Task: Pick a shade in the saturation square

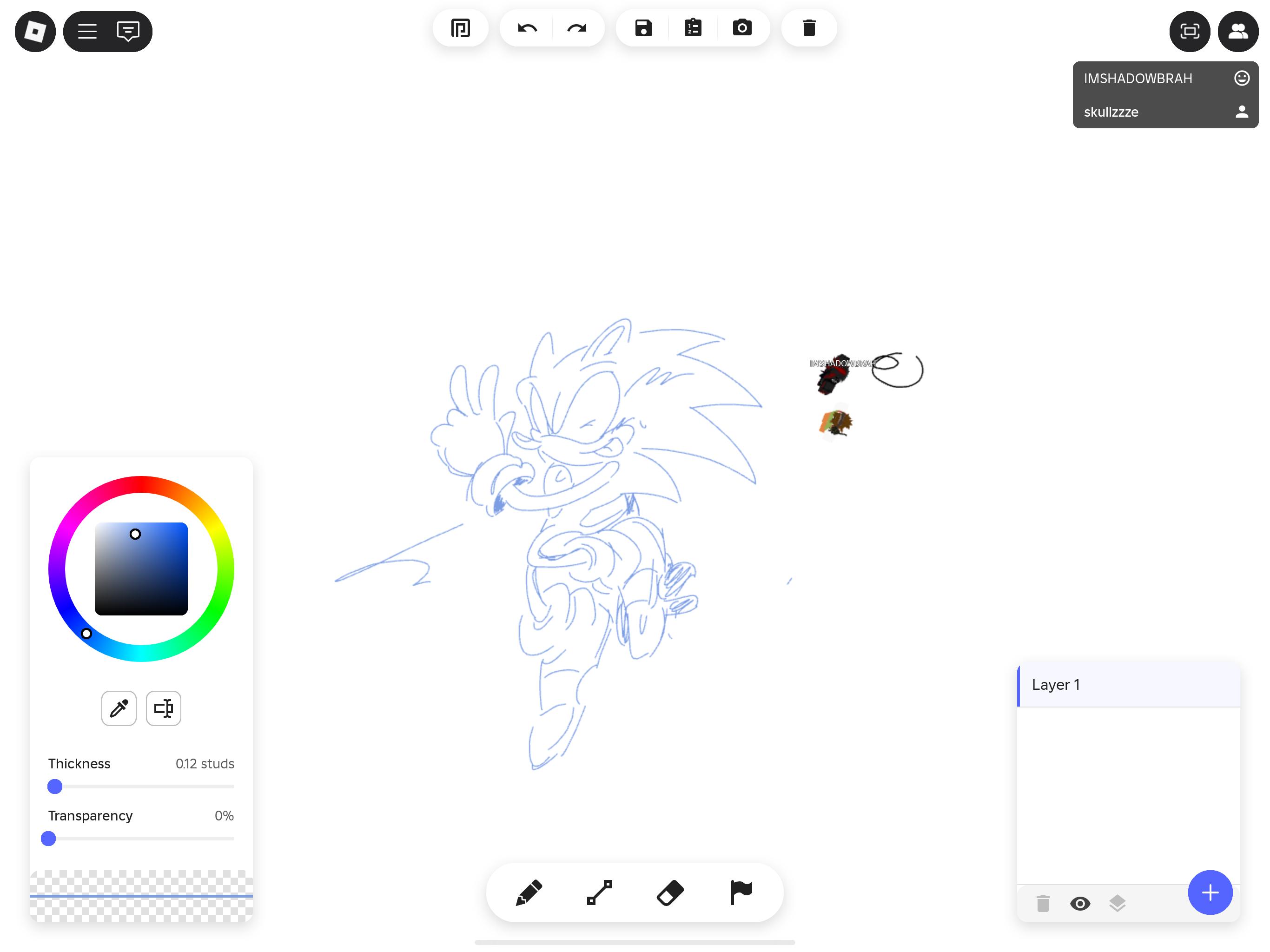Action: click(141, 569)
